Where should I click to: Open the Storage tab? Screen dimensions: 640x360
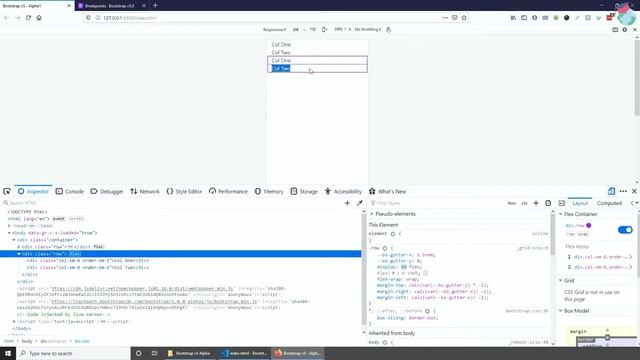pyautogui.click(x=304, y=191)
